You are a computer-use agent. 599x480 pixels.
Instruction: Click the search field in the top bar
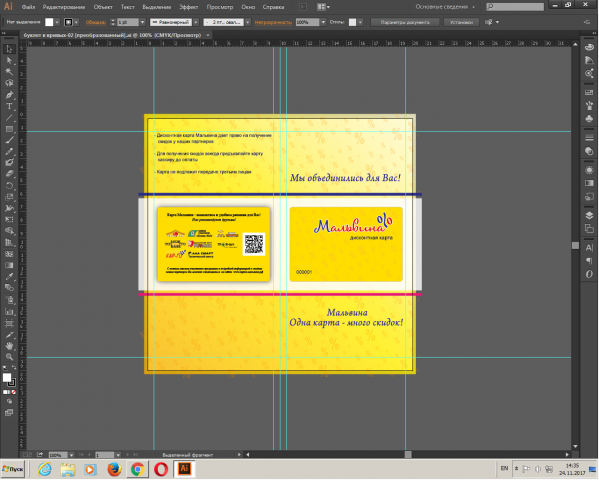pyautogui.click(x=515, y=7)
